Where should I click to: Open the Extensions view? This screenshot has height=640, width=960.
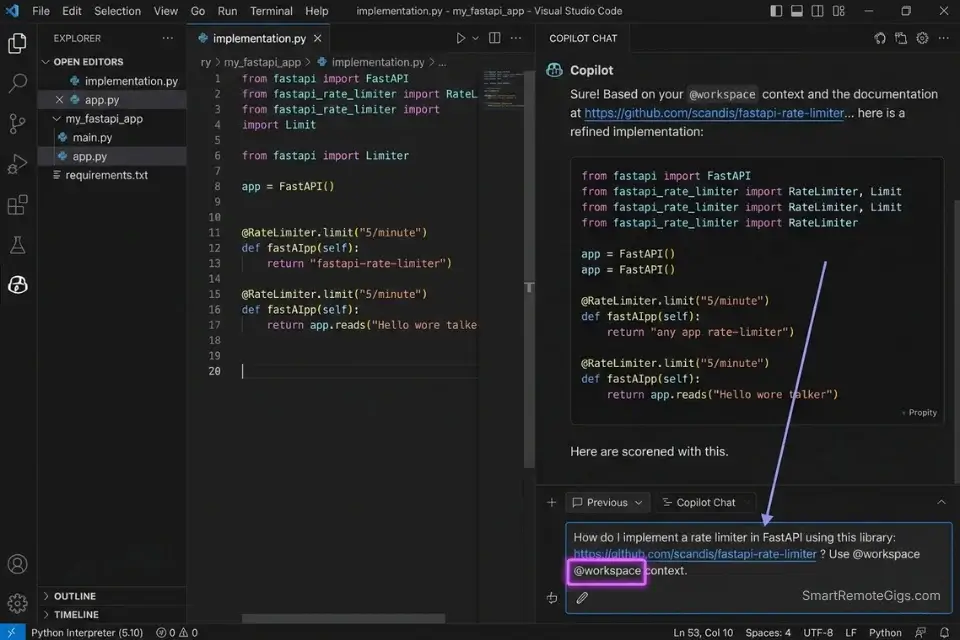pos(17,204)
